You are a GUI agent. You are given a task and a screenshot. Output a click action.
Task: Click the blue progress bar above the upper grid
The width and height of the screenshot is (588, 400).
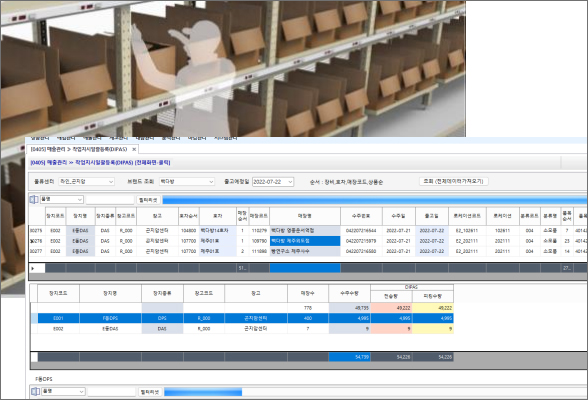click(375, 200)
